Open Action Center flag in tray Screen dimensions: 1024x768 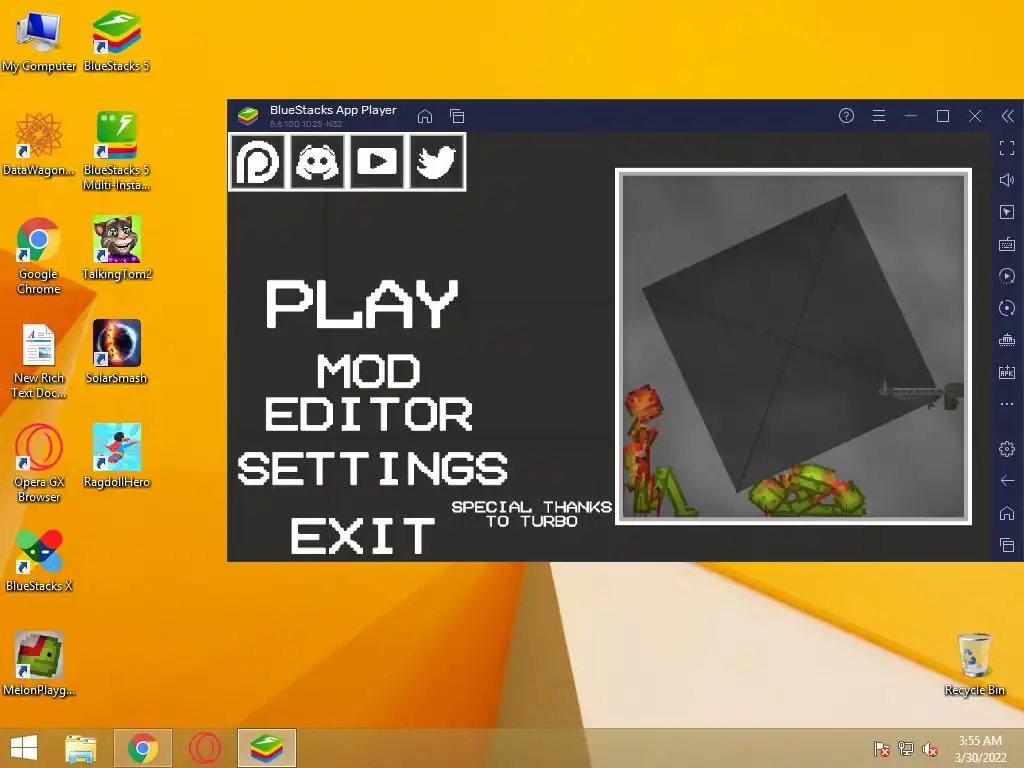click(x=881, y=748)
